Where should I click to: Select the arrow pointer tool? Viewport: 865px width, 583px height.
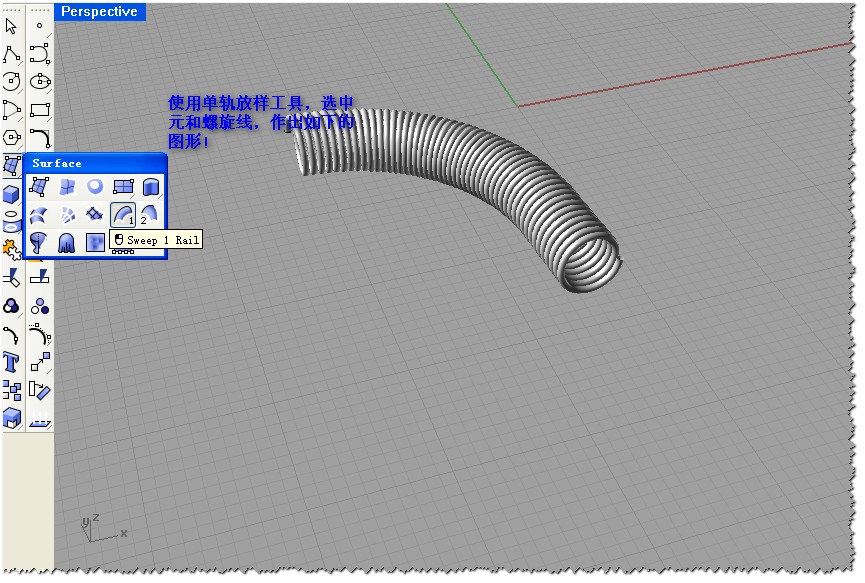11,26
